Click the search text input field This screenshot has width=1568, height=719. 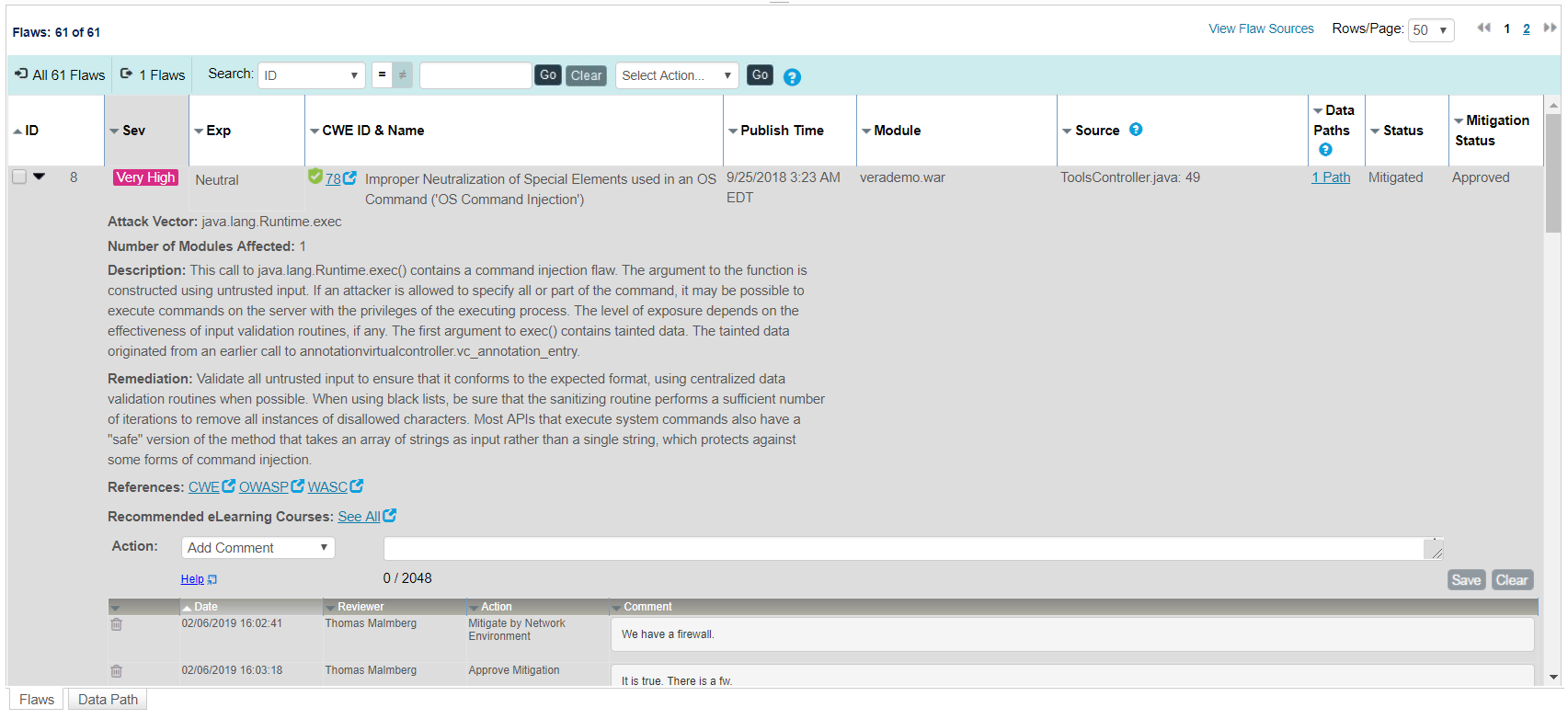click(x=475, y=75)
